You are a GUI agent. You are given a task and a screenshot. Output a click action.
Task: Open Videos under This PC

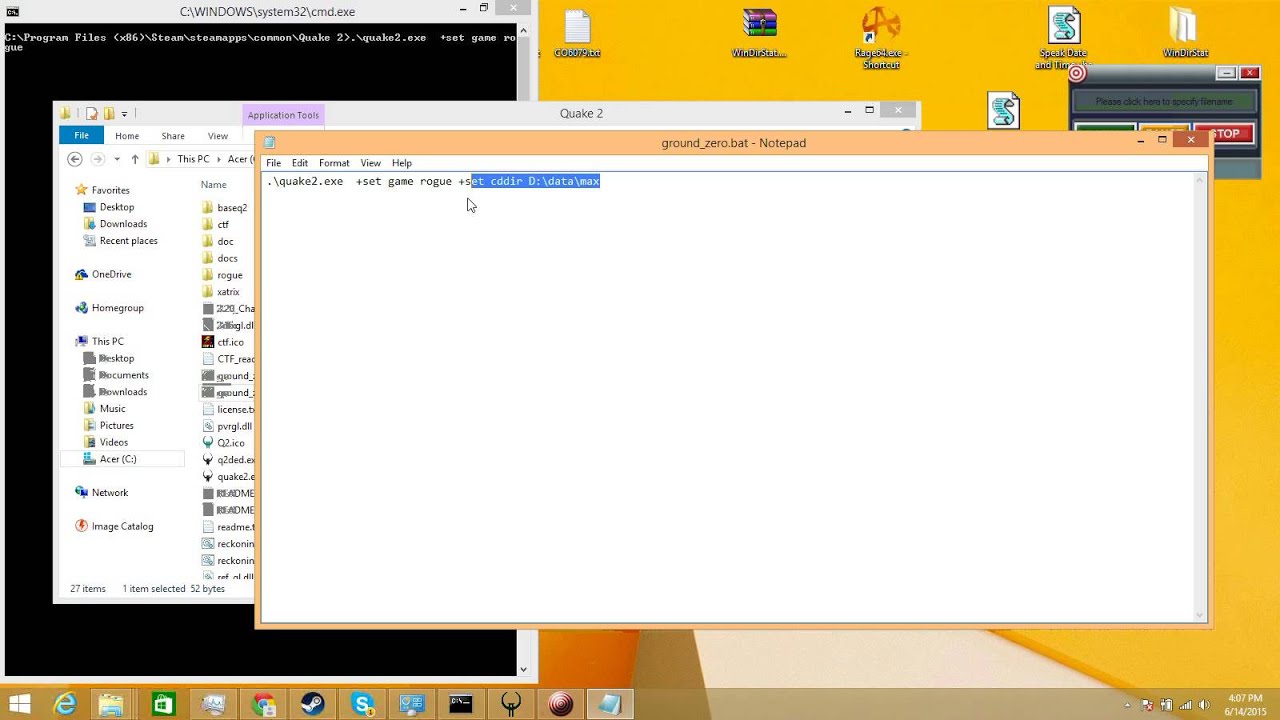[113, 442]
